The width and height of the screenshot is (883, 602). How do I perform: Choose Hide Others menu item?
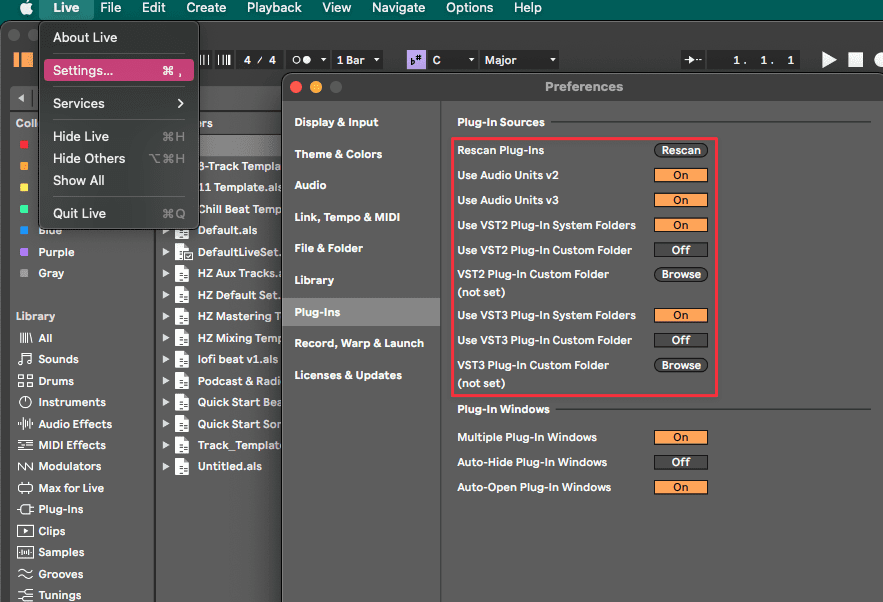[x=118, y=159]
